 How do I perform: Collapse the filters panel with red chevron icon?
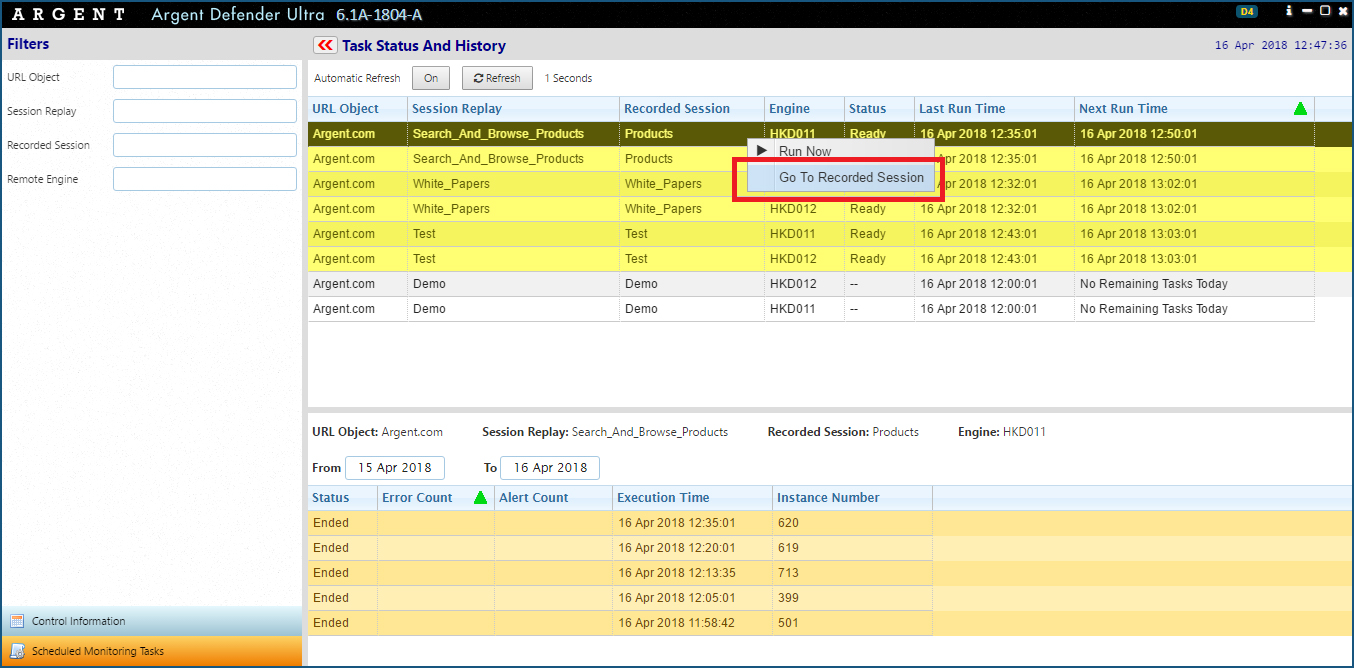(325, 45)
